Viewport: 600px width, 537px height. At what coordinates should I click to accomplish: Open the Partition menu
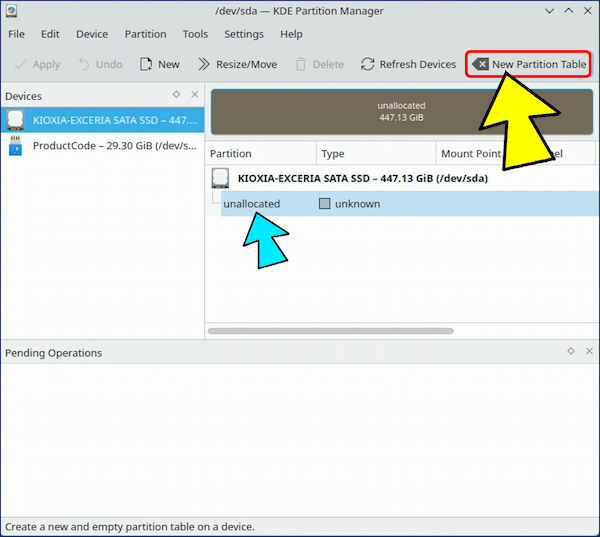(145, 34)
